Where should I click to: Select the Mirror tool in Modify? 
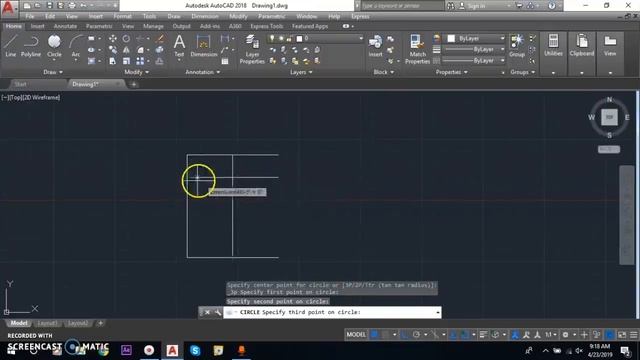click(x=126, y=50)
